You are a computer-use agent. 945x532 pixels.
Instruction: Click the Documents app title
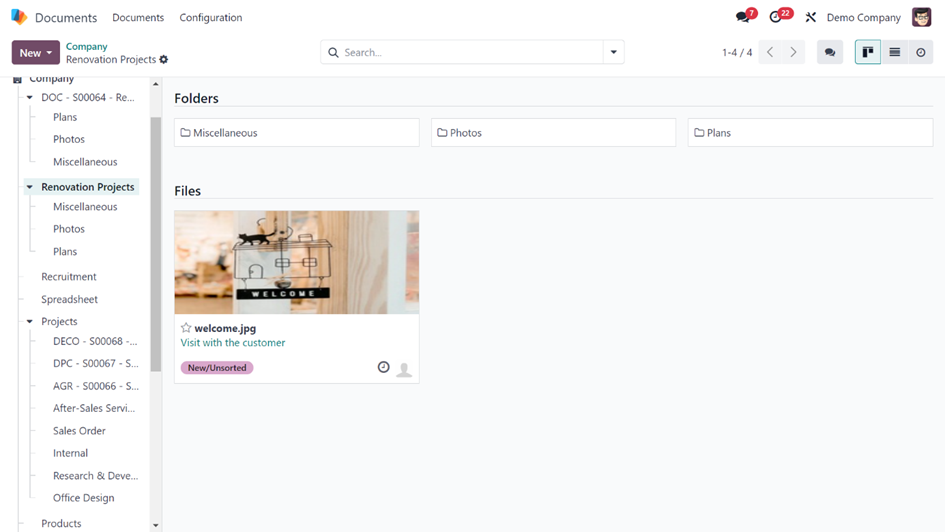pyautogui.click(x=66, y=17)
